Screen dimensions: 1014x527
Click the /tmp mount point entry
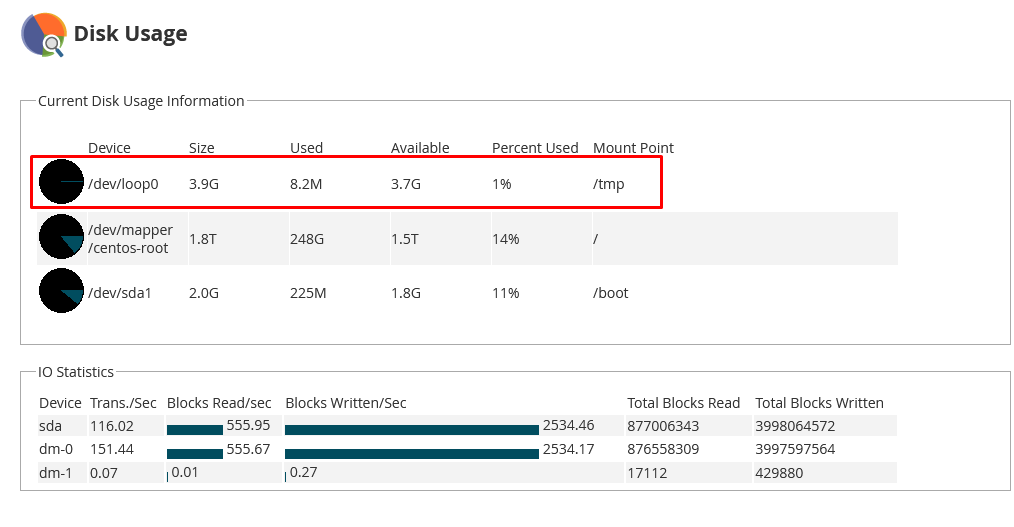(x=608, y=184)
